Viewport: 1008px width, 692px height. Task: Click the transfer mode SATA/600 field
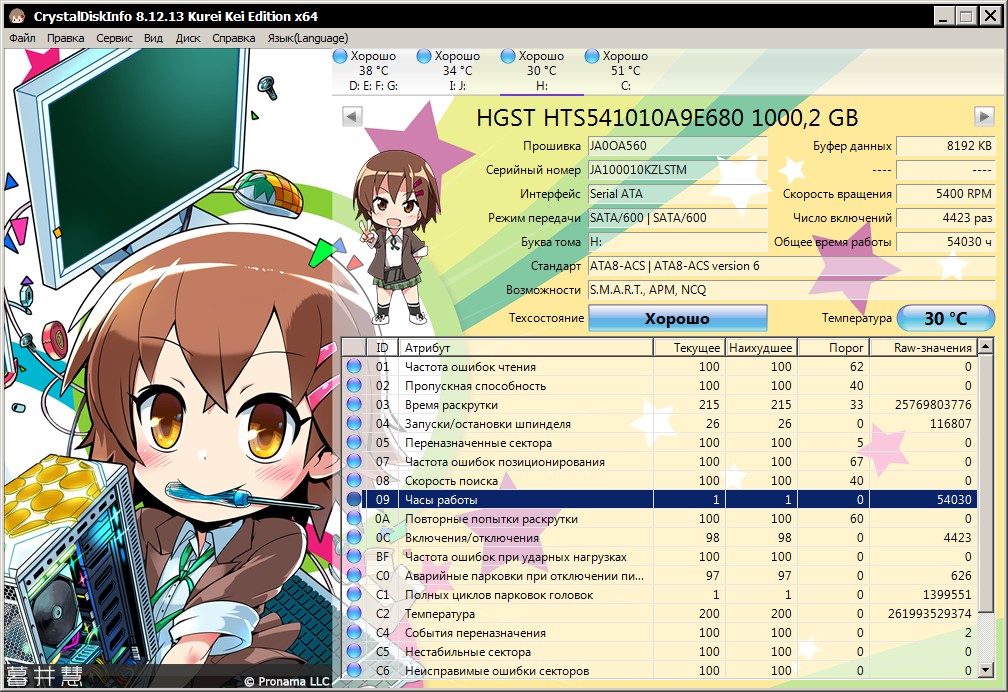point(678,218)
